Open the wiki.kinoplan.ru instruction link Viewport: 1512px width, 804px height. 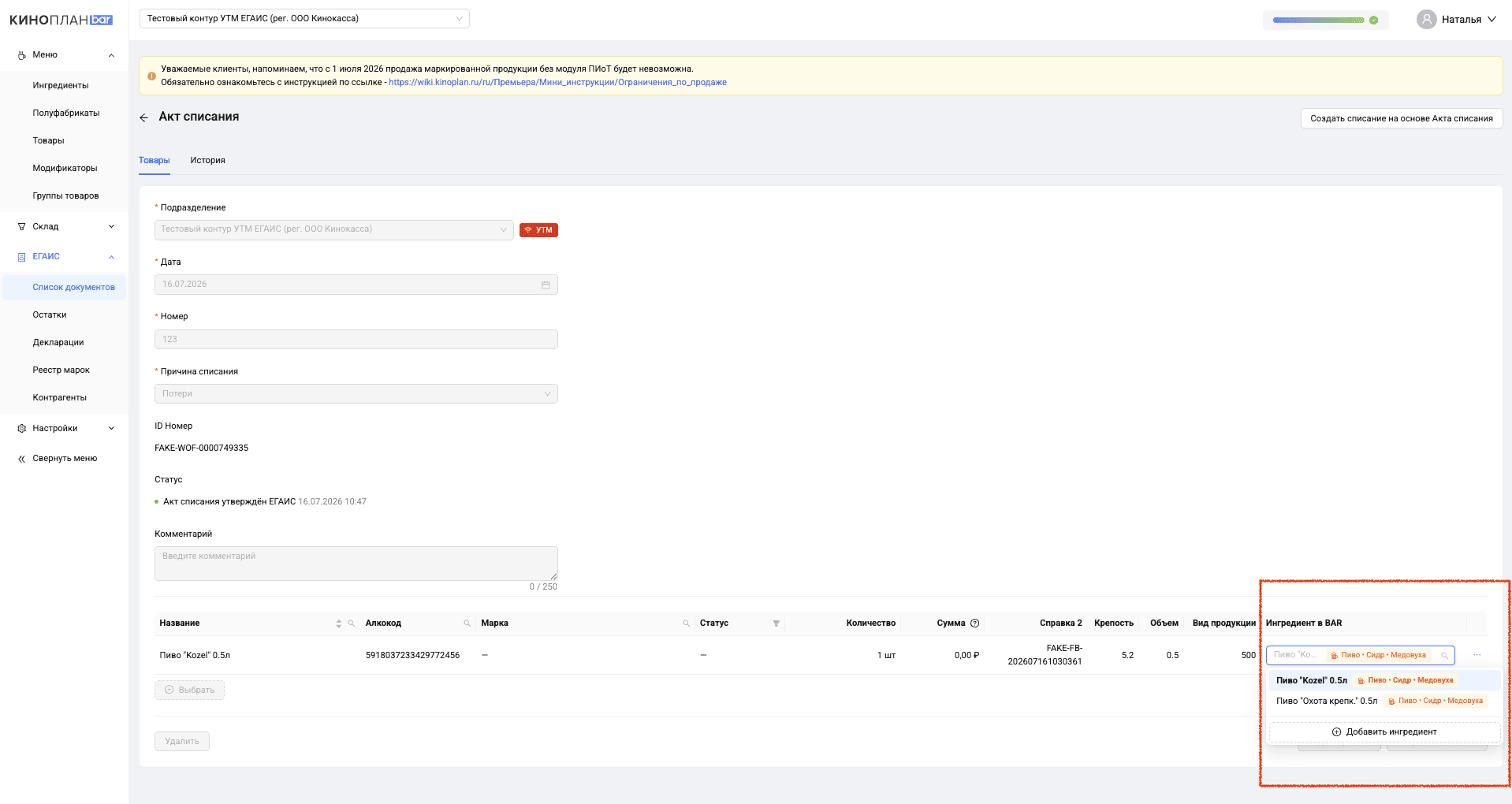[x=557, y=82]
